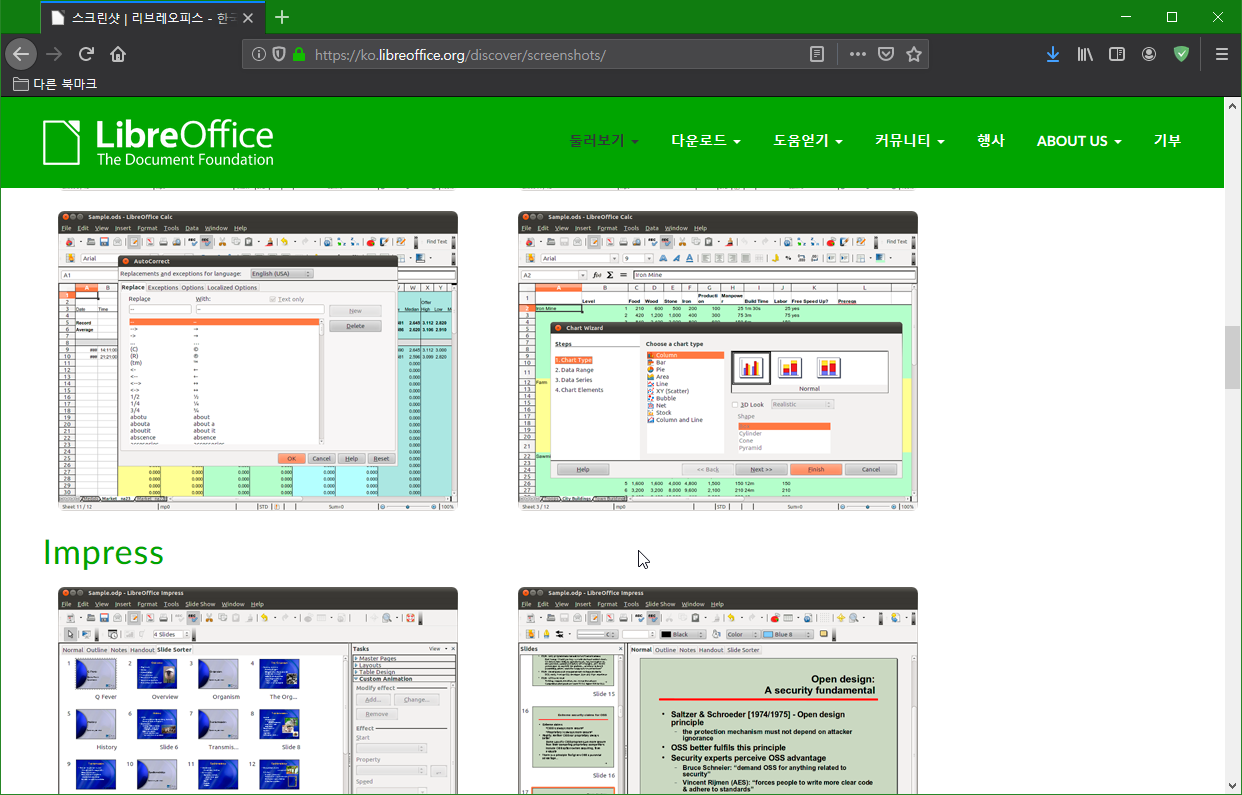Show site information in address bar
Image resolution: width=1242 pixels, height=795 pixels.
point(259,54)
